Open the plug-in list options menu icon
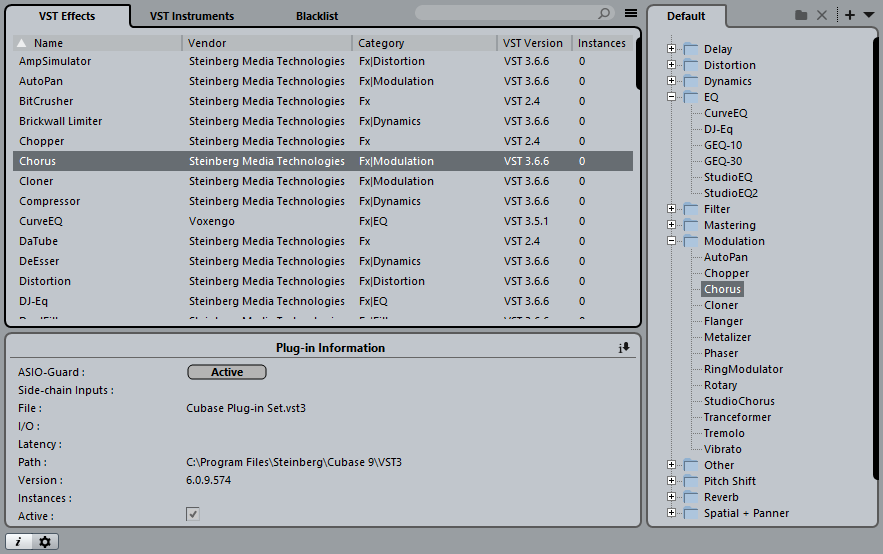This screenshot has height=554, width=883. (x=631, y=13)
